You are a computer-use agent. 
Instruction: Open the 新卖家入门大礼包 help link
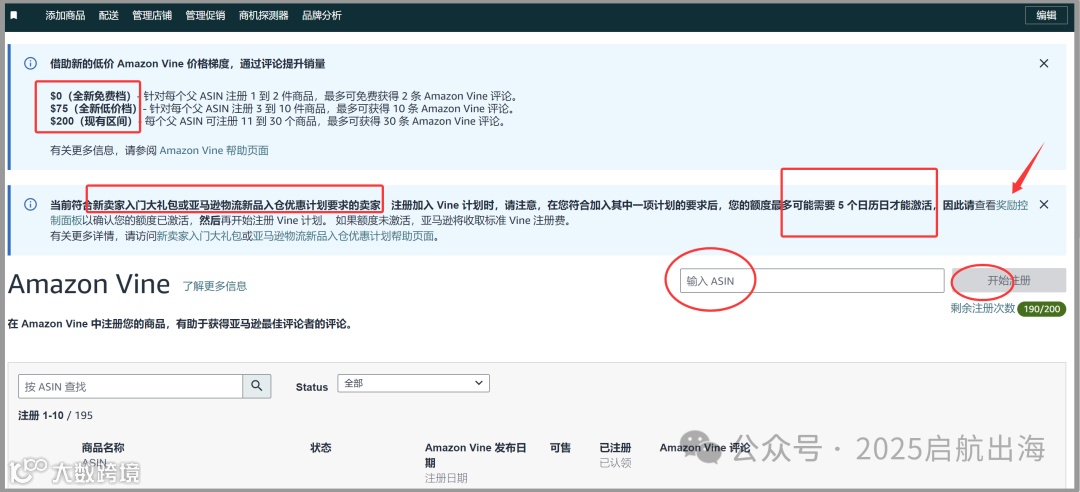coord(198,236)
